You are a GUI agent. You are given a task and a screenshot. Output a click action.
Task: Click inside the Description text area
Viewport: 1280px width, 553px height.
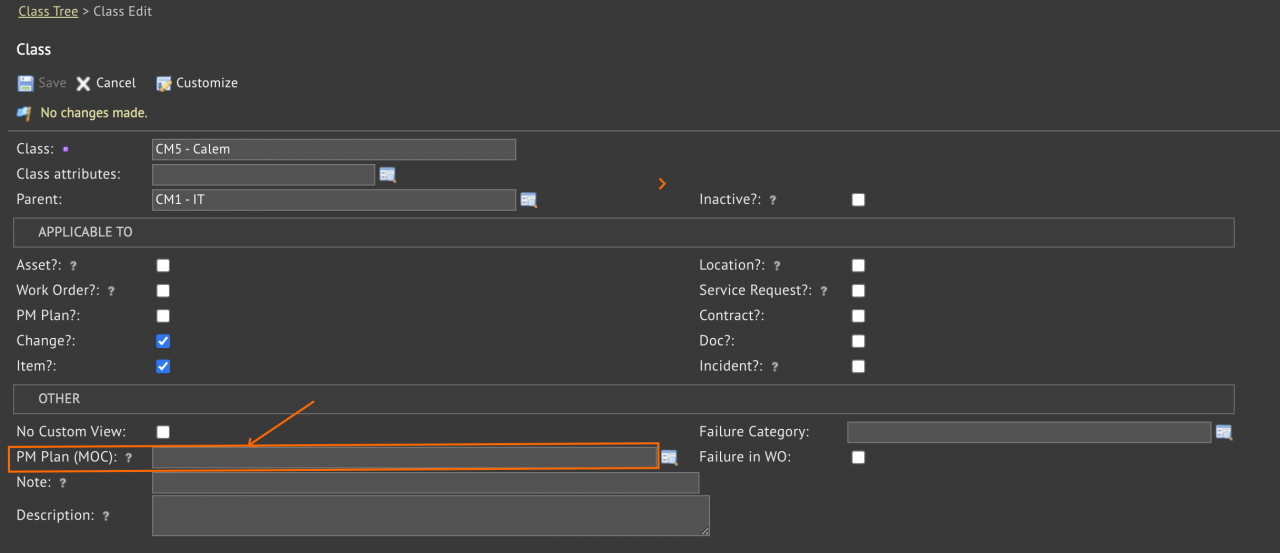tap(431, 516)
